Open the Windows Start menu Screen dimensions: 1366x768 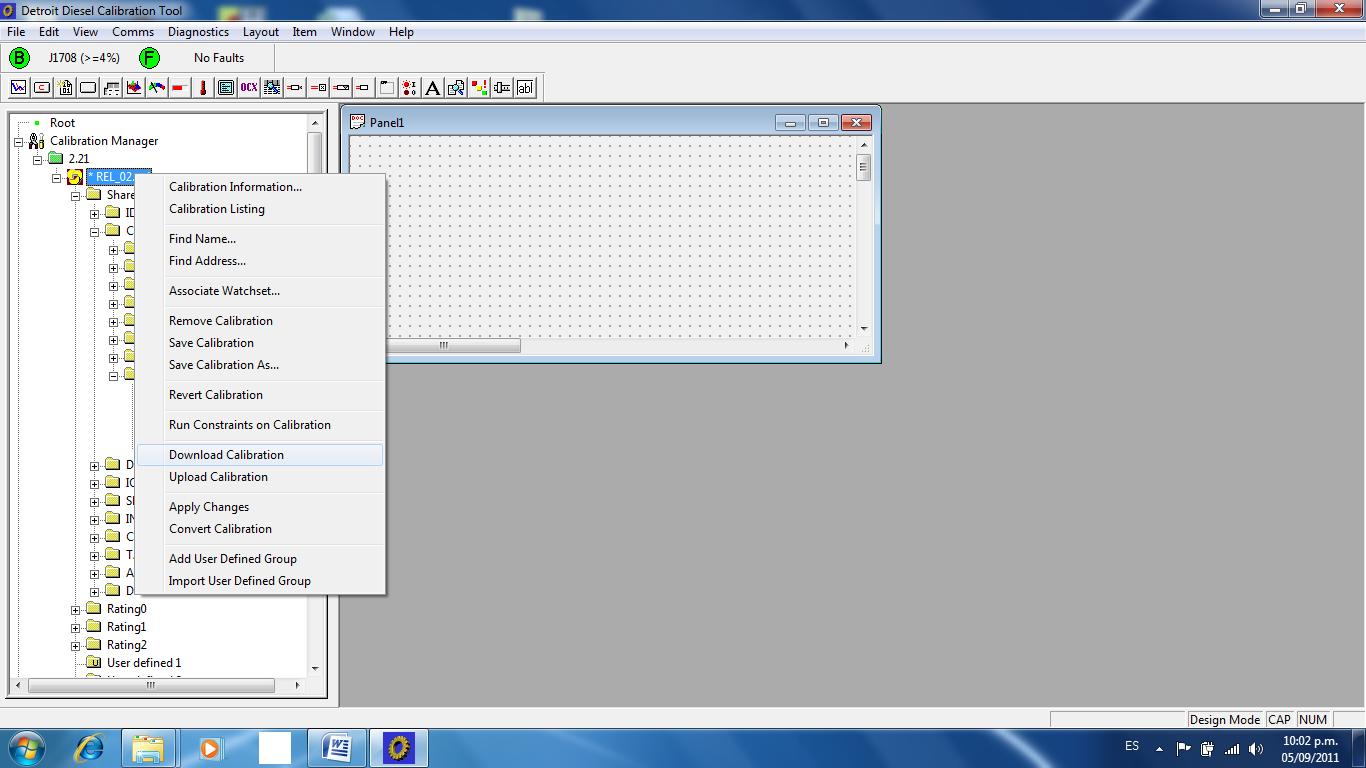tap(26, 747)
